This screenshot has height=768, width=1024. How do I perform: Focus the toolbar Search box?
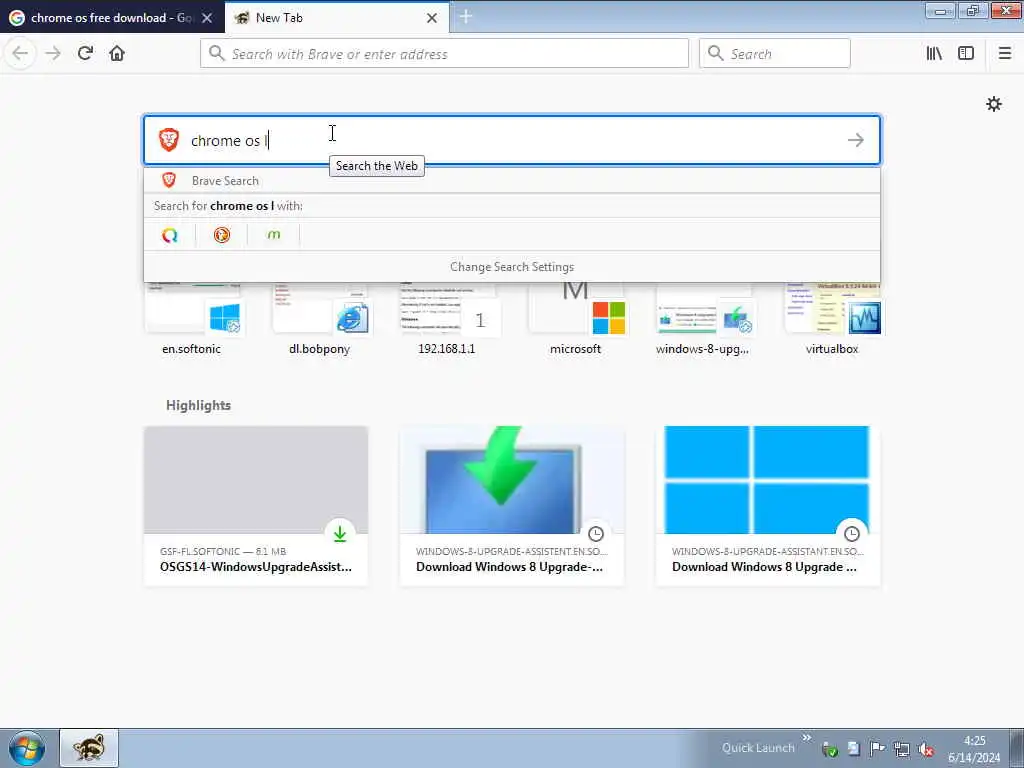(775, 54)
